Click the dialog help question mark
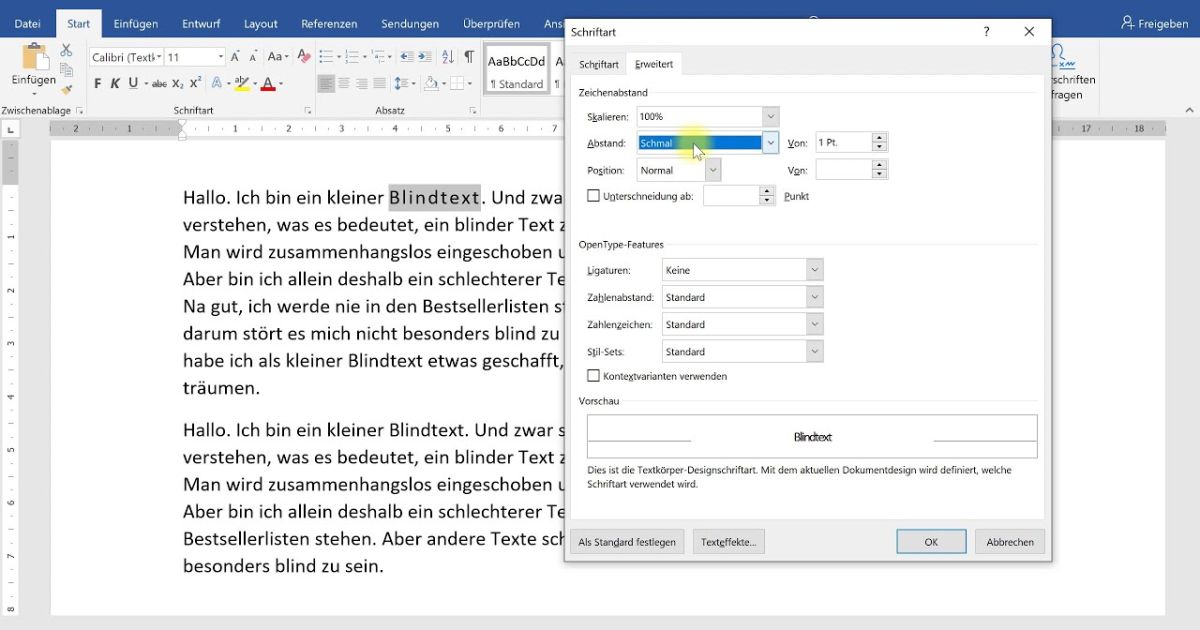 point(986,32)
